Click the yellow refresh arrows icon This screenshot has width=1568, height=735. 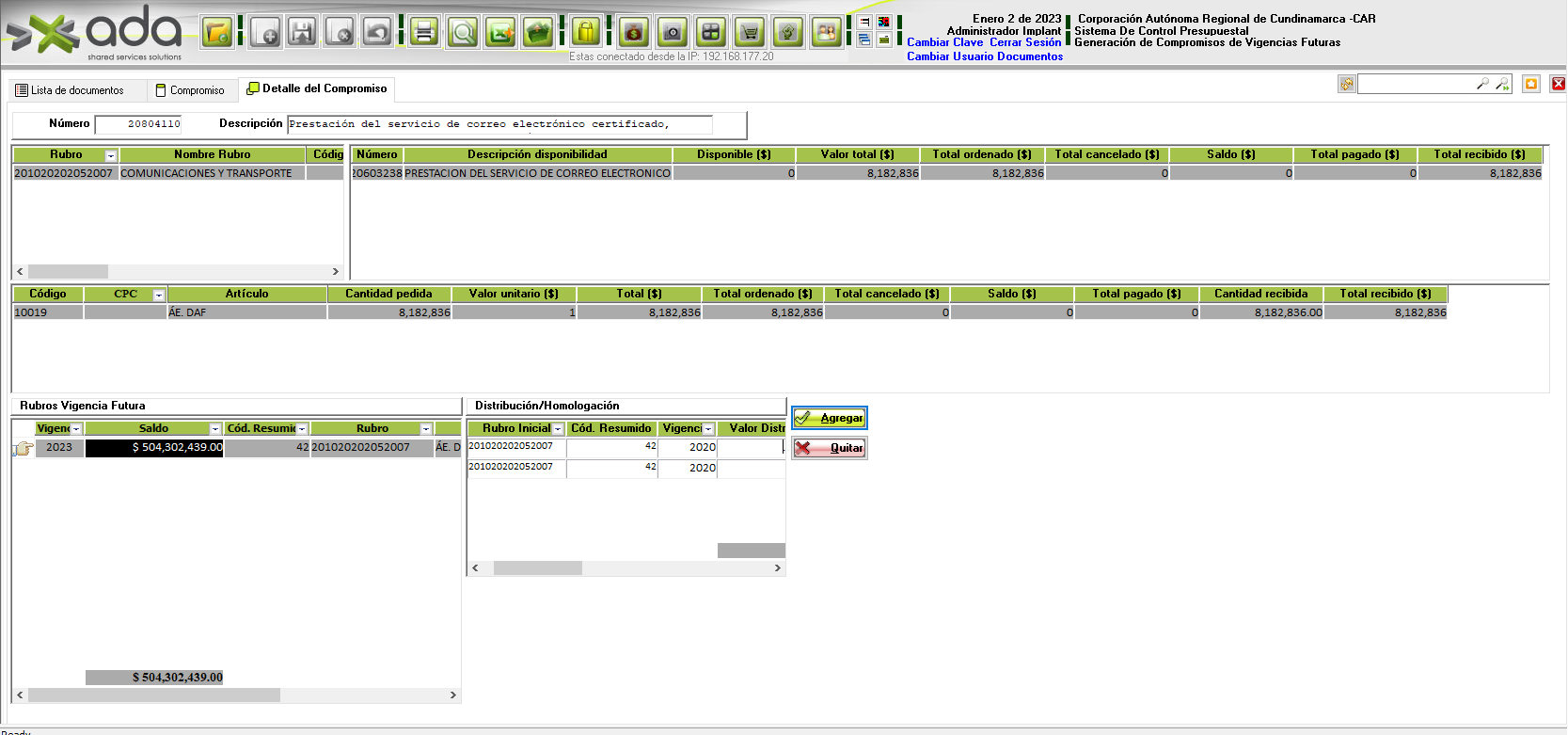coord(1347,84)
